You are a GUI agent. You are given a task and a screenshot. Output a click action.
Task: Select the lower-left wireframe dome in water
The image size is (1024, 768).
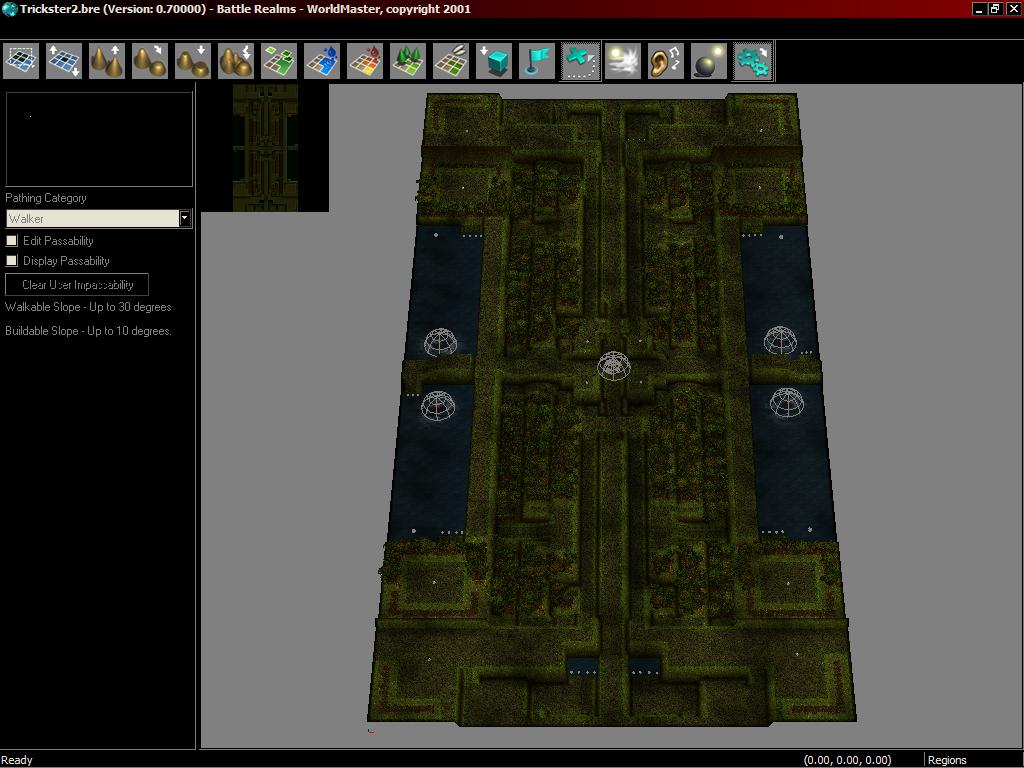(438, 406)
